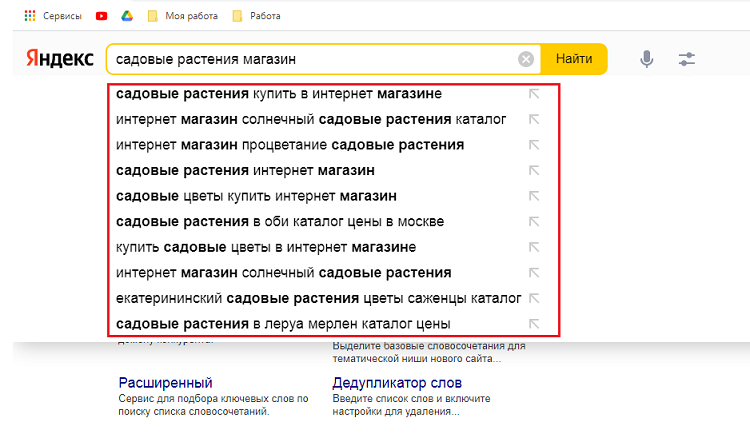This screenshot has height=438, width=750.
Task: Open the Работа bookmarks folder
Action: point(256,16)
